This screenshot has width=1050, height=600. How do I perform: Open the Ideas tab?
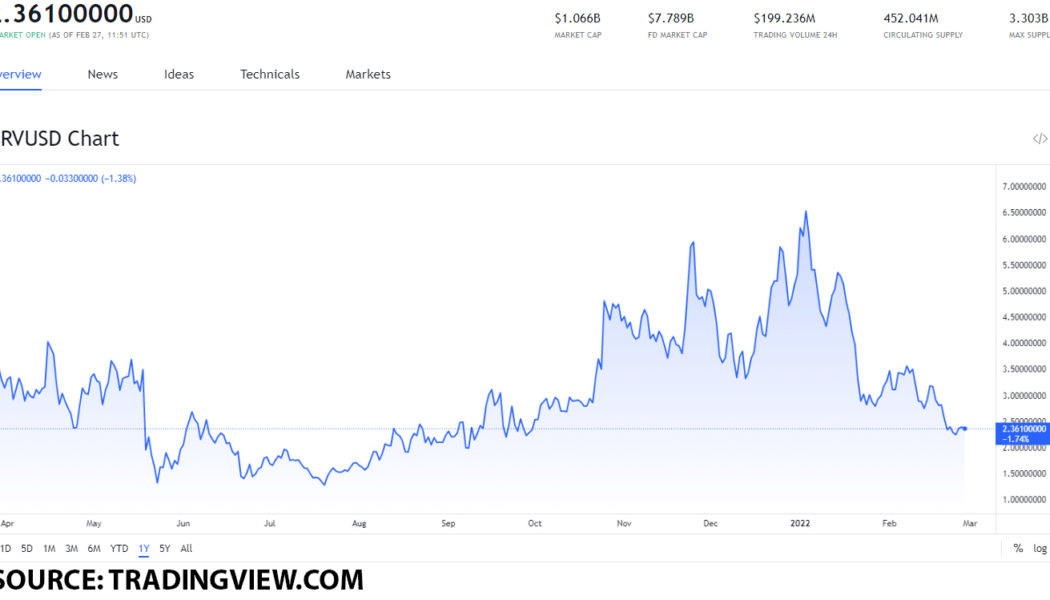click(179, 74)
